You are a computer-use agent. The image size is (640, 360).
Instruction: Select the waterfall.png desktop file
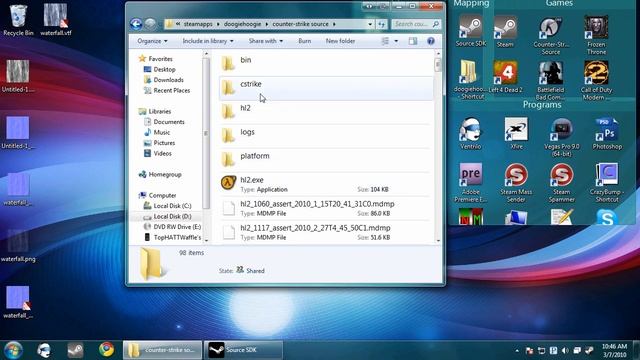coord(18,246)
